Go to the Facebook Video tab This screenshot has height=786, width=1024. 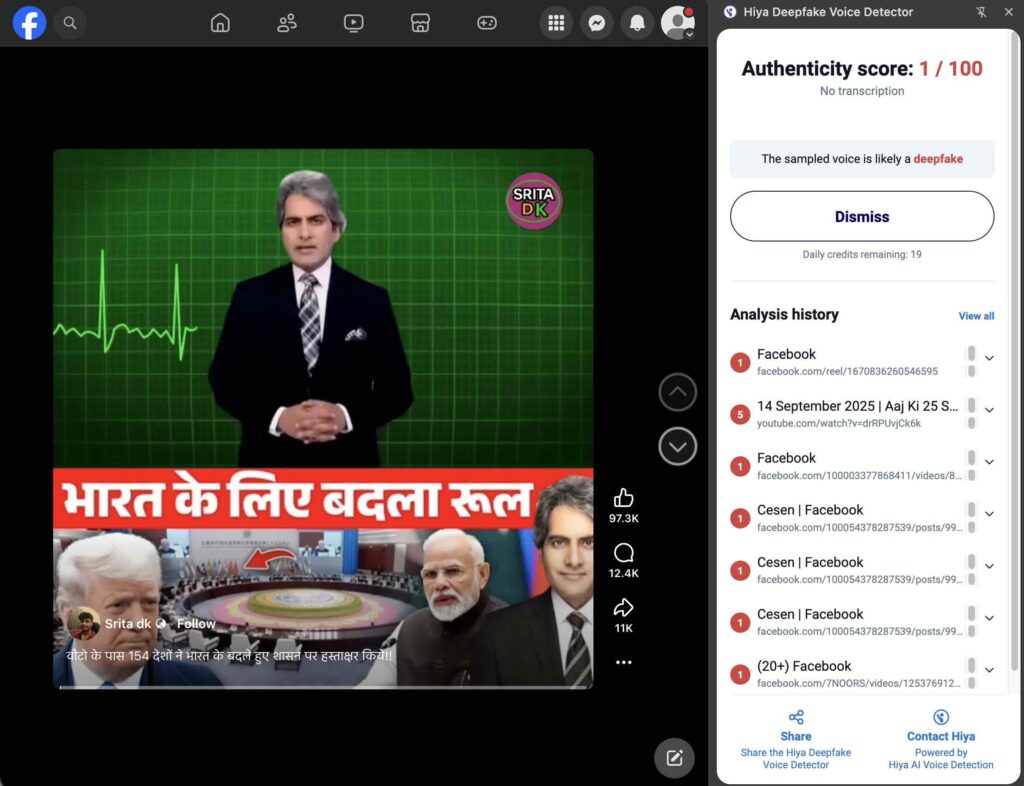[x=353, y=23]
